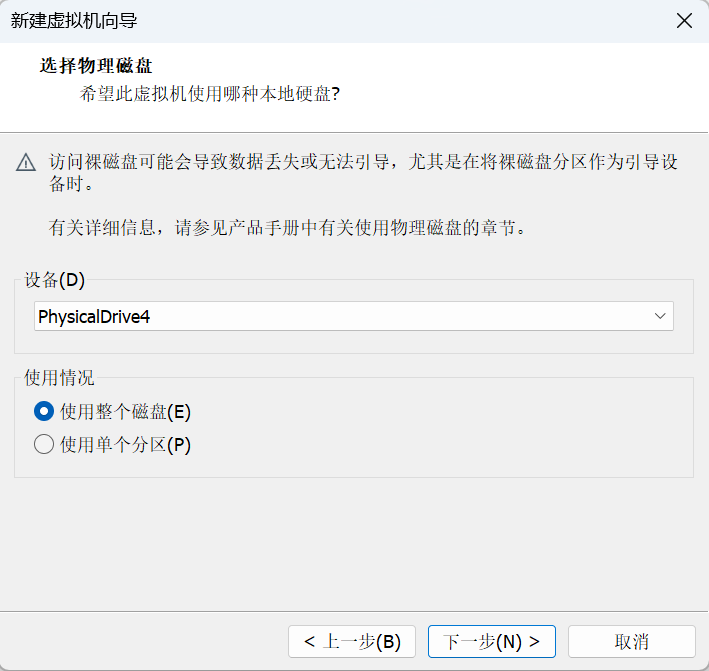Click blank gray area below 使用情况 group
This screenshot has height=671, width=709.
pos(354,543)
